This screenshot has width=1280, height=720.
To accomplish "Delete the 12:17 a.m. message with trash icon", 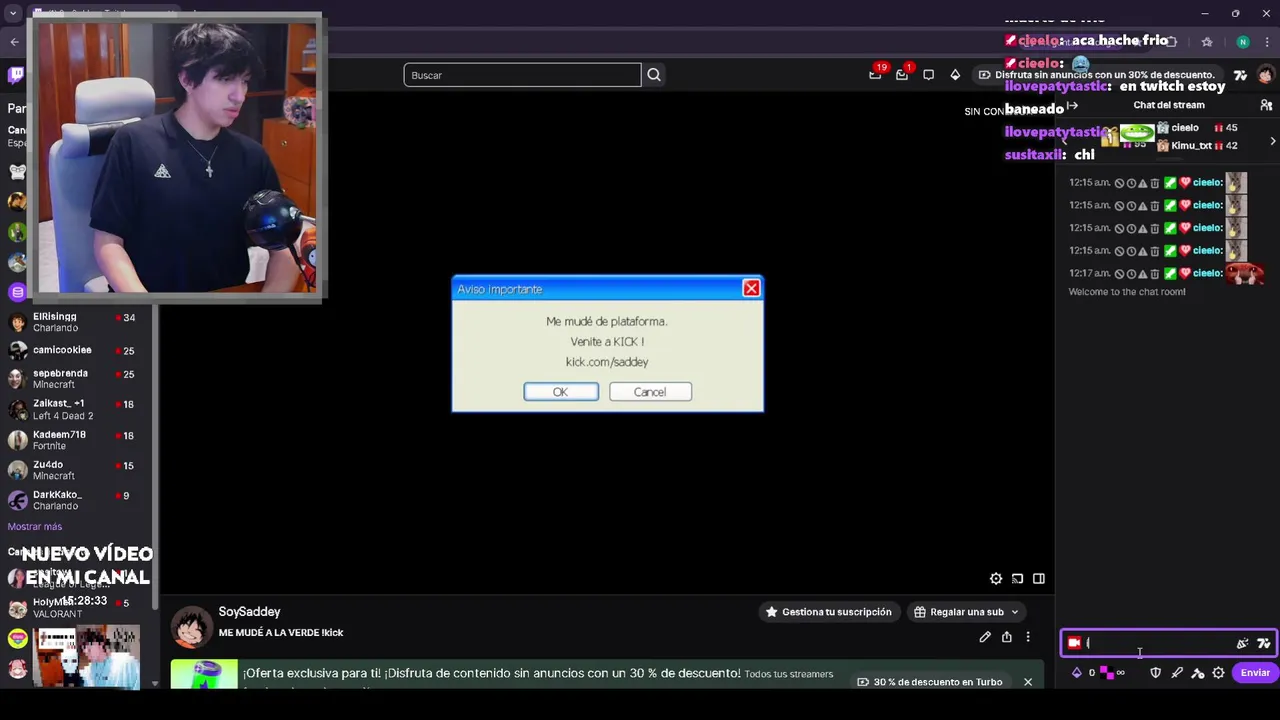I will click(1154, 274).
